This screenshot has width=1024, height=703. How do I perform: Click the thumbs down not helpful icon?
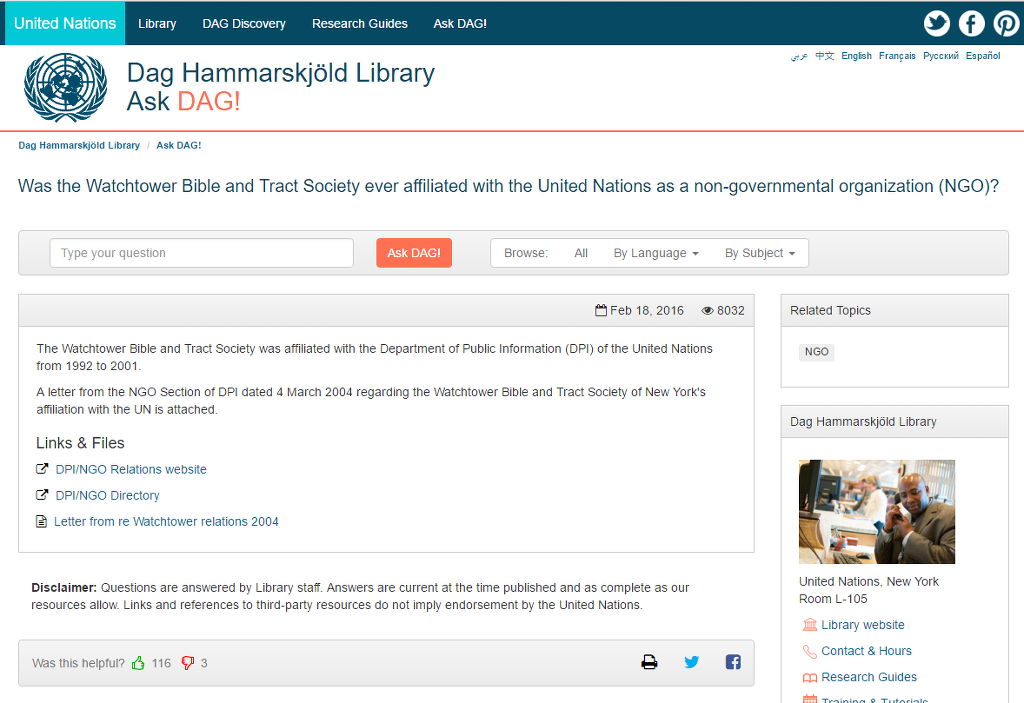coord(187,663)
